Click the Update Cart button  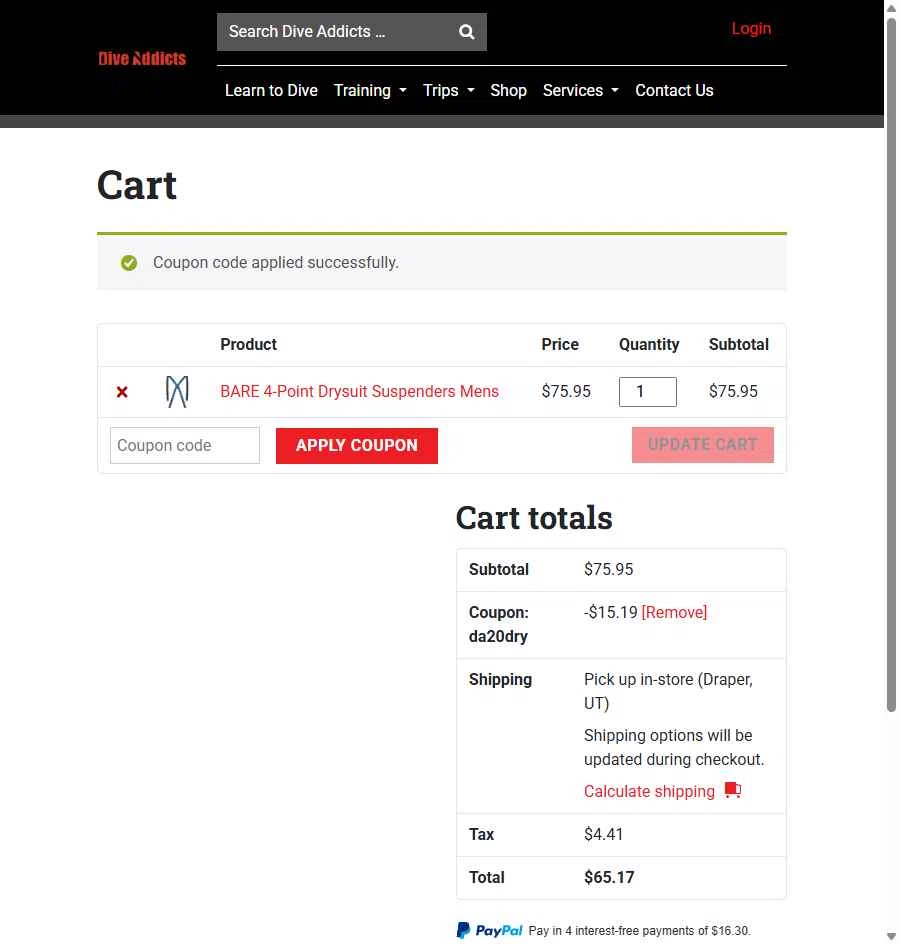tap(703, 445)
